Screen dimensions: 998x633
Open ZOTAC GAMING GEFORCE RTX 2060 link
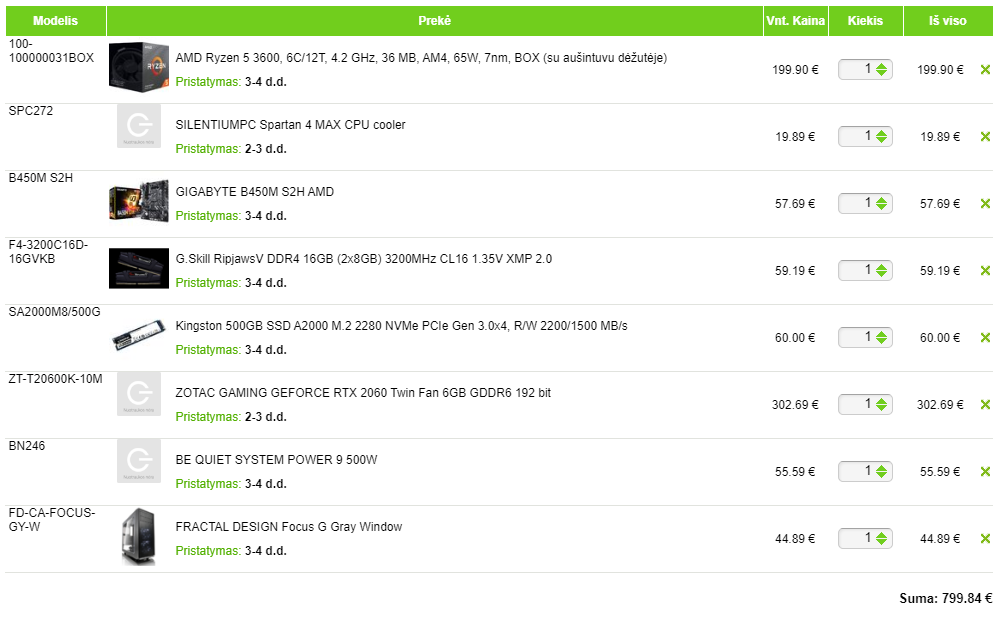(x=363, y=393)
